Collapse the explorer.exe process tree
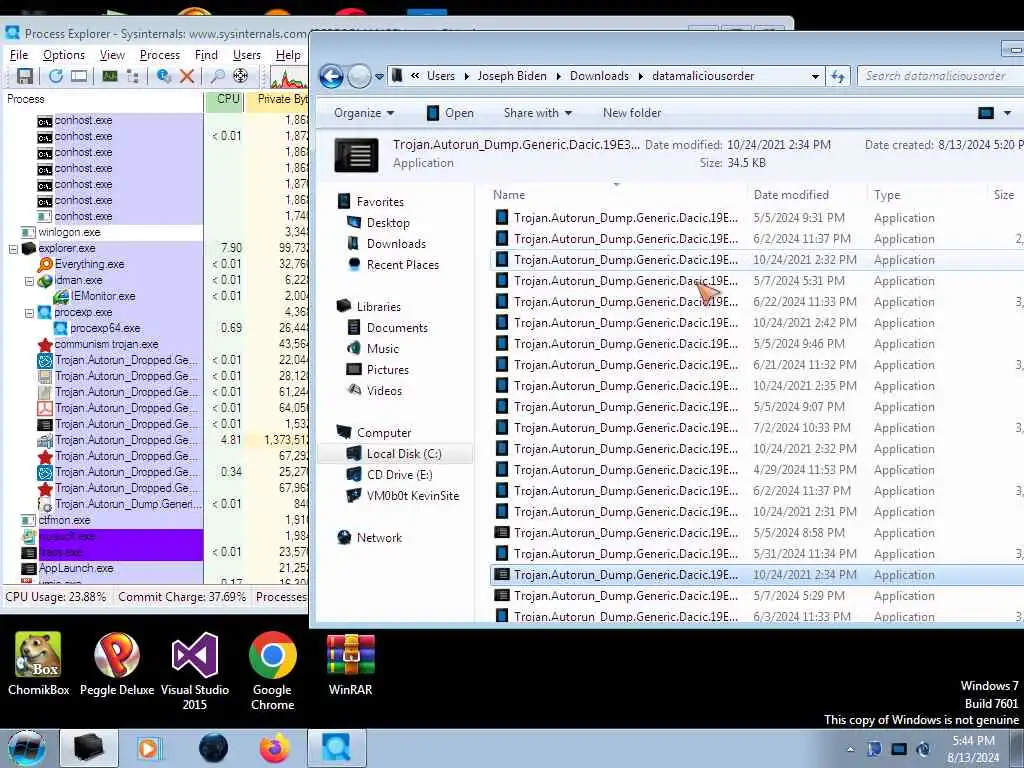This screenshot has width=1024, height=768. tap(13, 249)
